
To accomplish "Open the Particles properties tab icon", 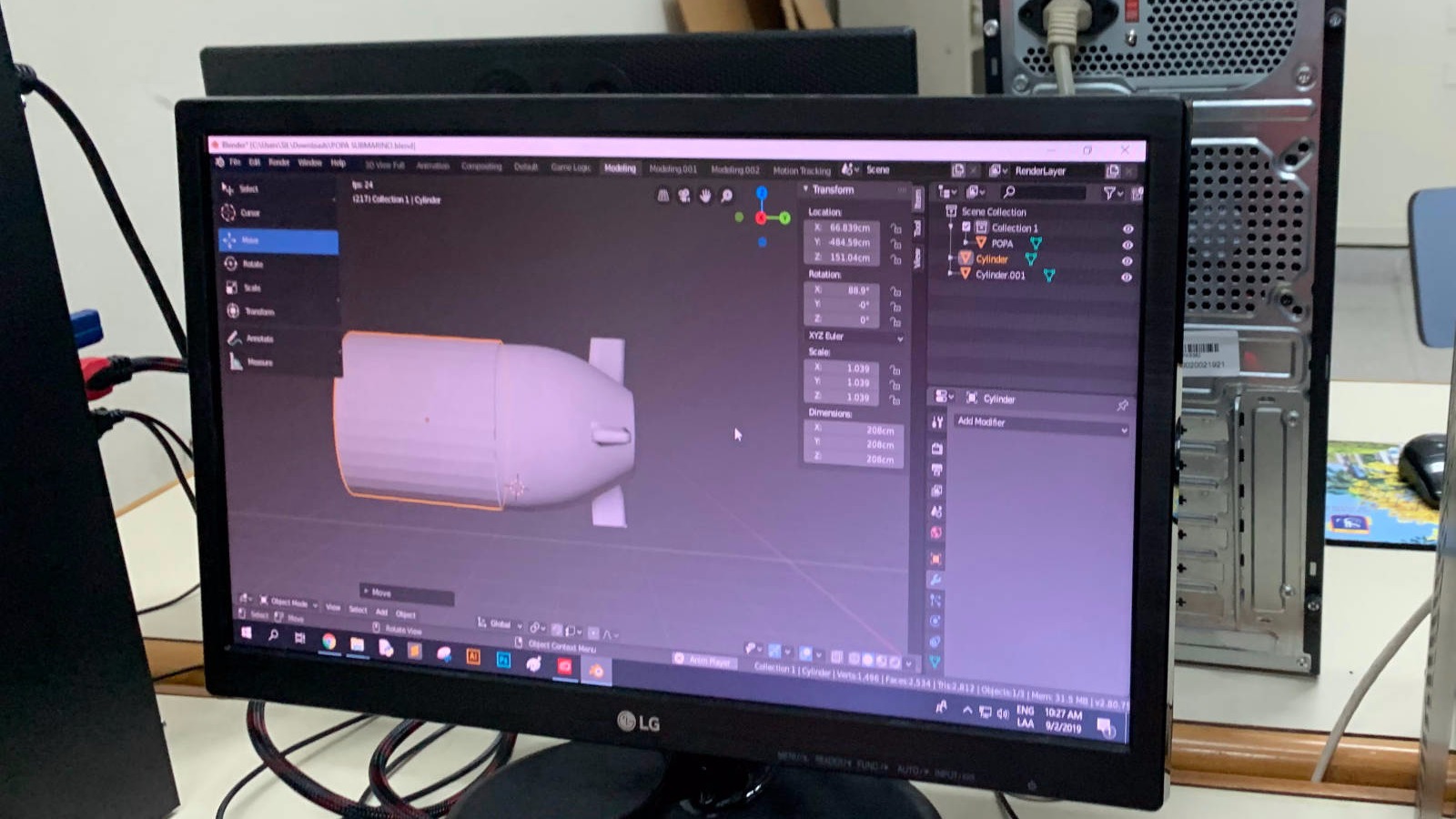I will [935, 601].
